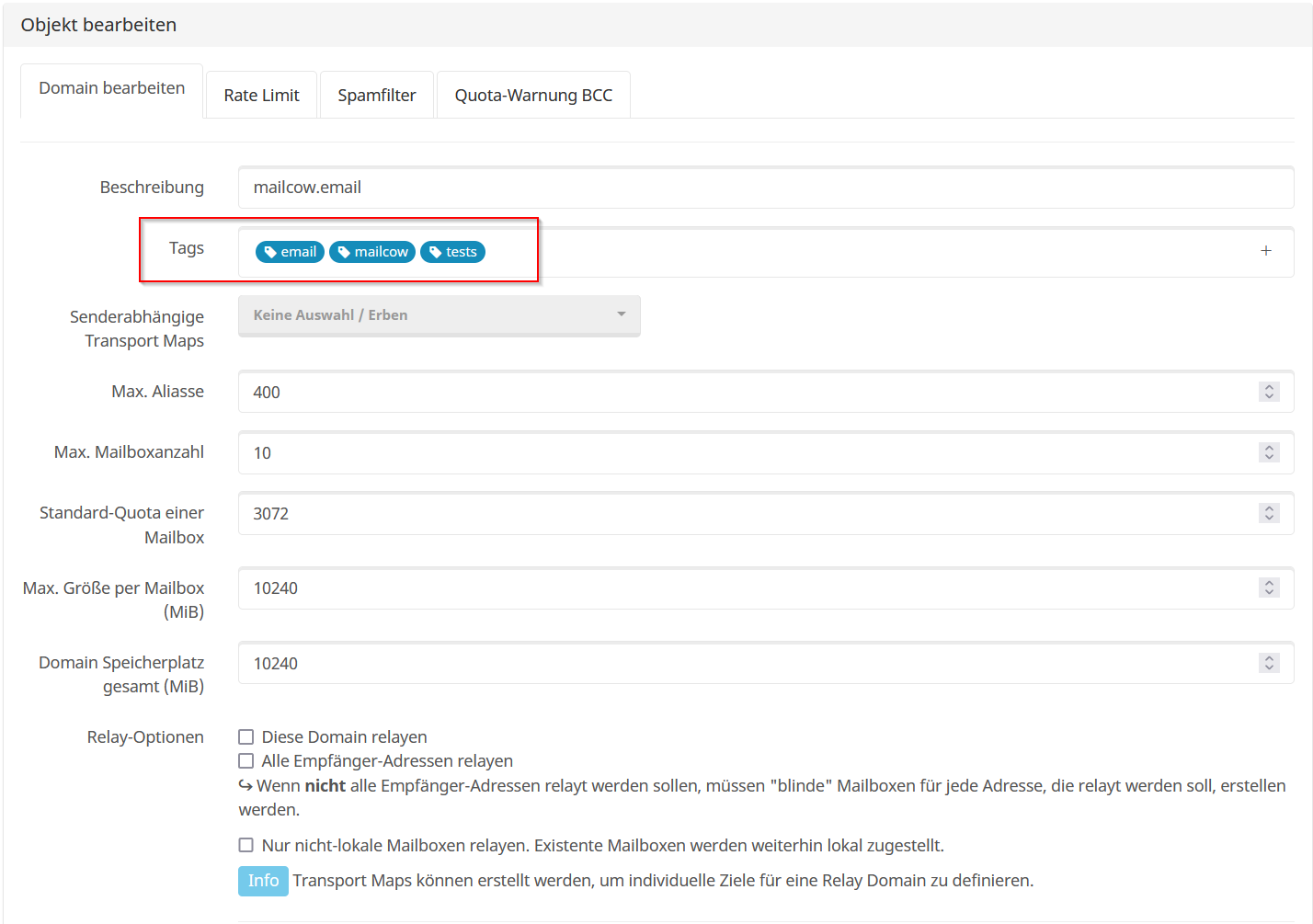Click the Objekt bearbeiten heading

pyautogui.click(x=99, y=25)
